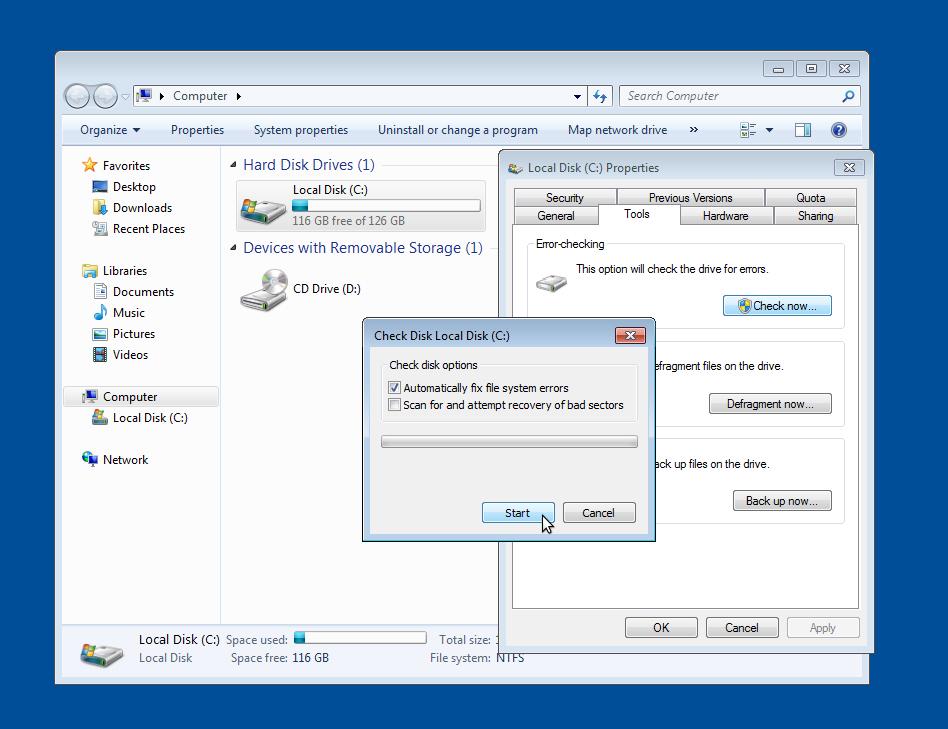Screen dimensions: 948x729
Task: Click the search magnifier icon
Action: tap(848, 96)
